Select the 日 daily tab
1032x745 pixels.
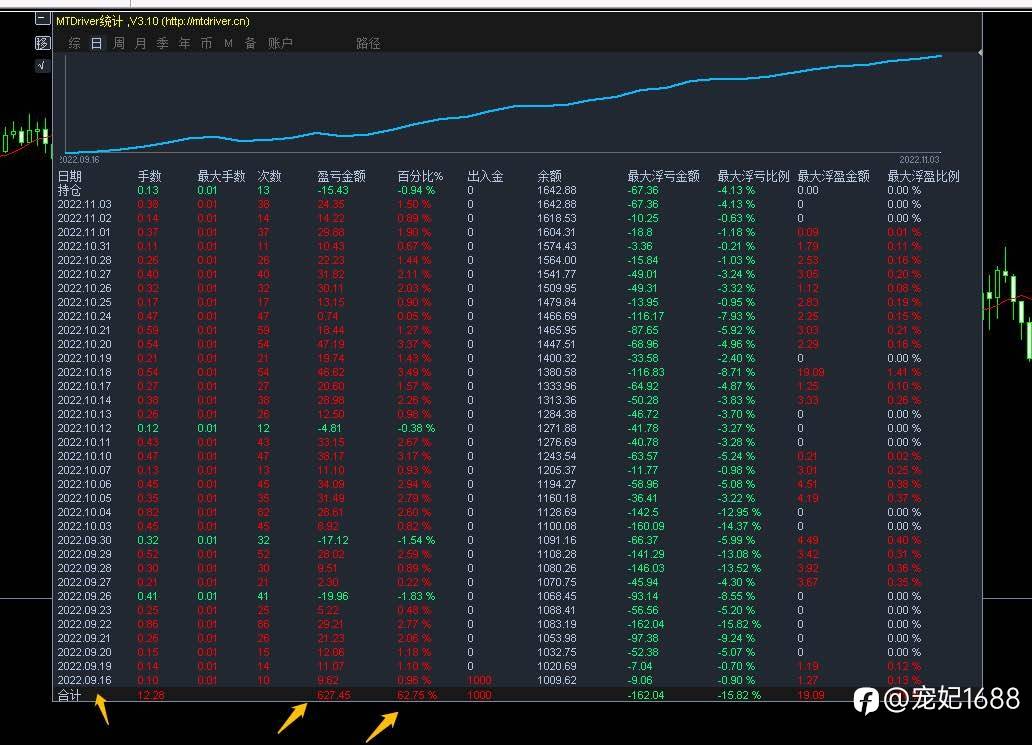point(96,43)
